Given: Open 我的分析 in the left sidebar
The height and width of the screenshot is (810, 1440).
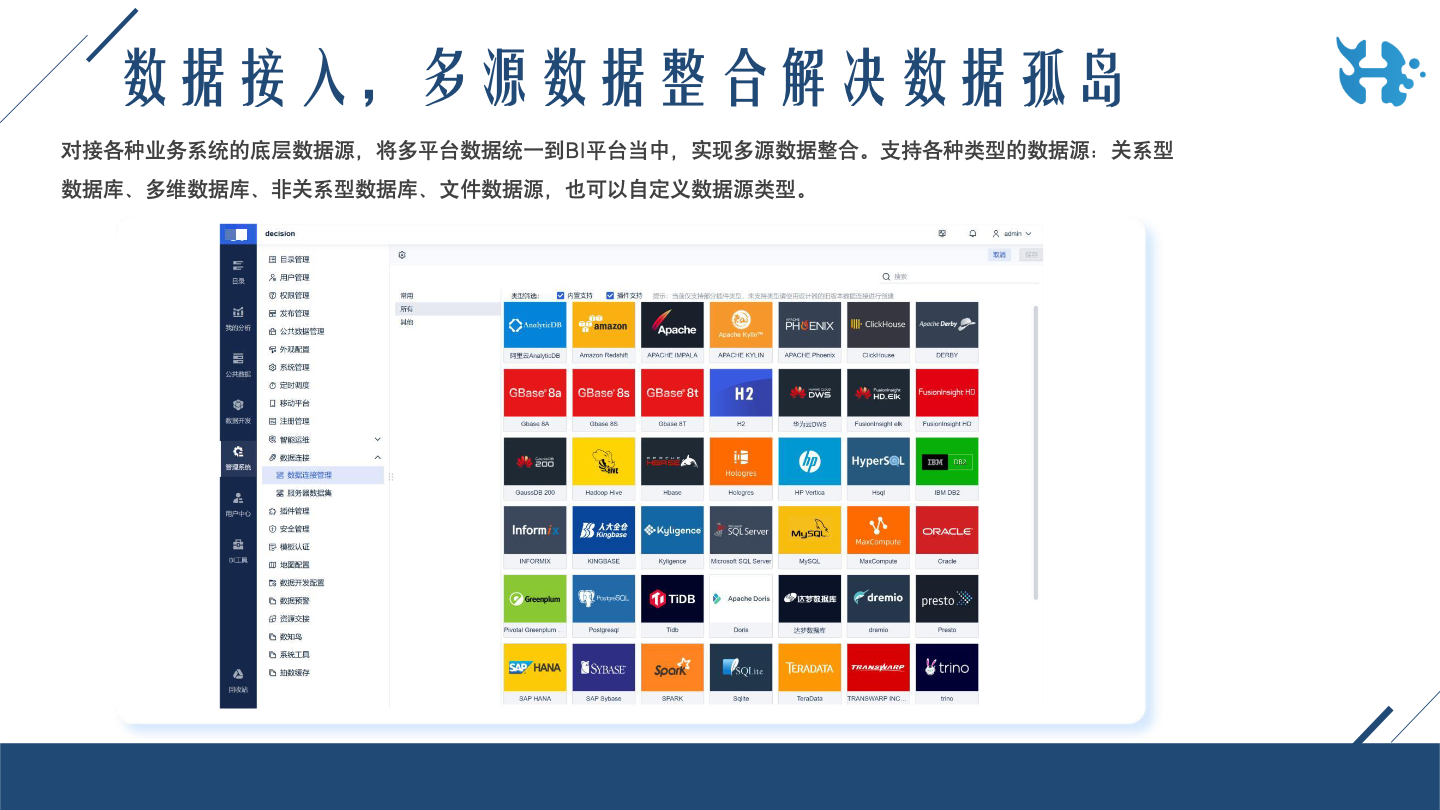Looking at the screenshot, I should (x=238, y=318).
